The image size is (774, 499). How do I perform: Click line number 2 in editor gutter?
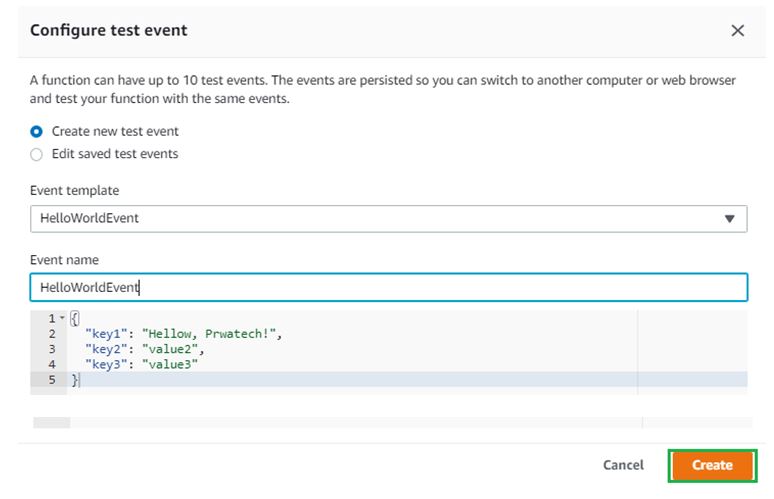tap(51, 334)
